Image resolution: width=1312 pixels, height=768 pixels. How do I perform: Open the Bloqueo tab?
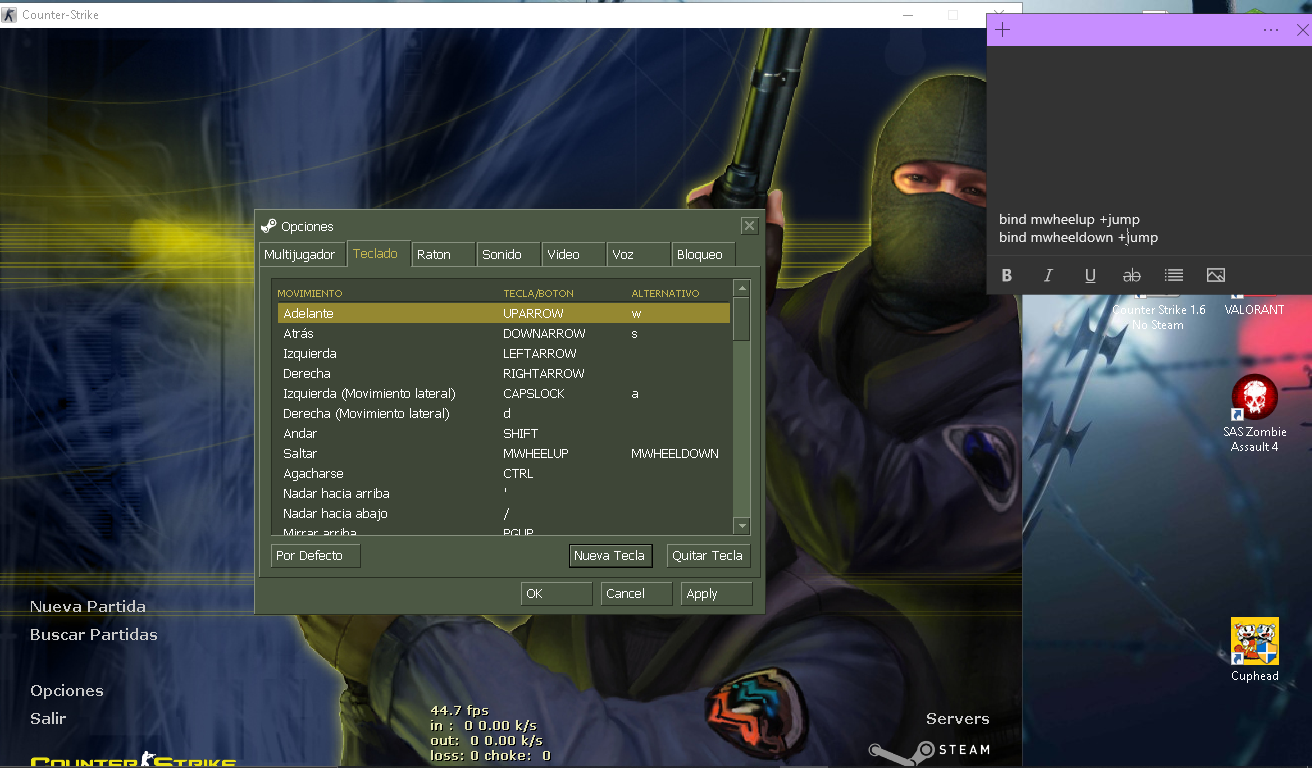point(703,255)
